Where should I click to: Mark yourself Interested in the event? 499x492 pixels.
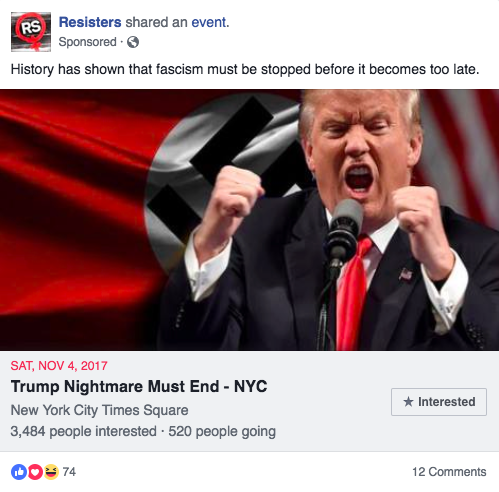(439, 402)
